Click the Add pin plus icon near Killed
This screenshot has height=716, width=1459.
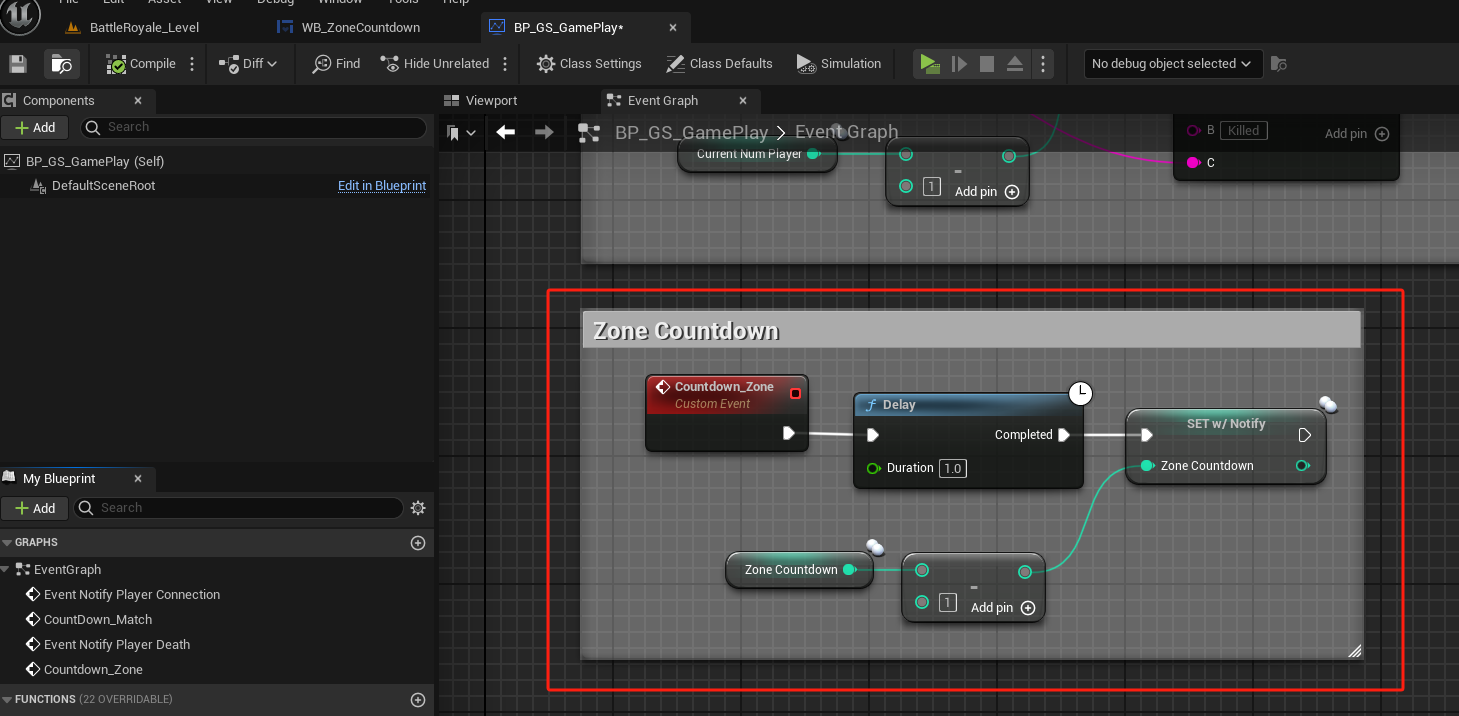point(1382,134)
